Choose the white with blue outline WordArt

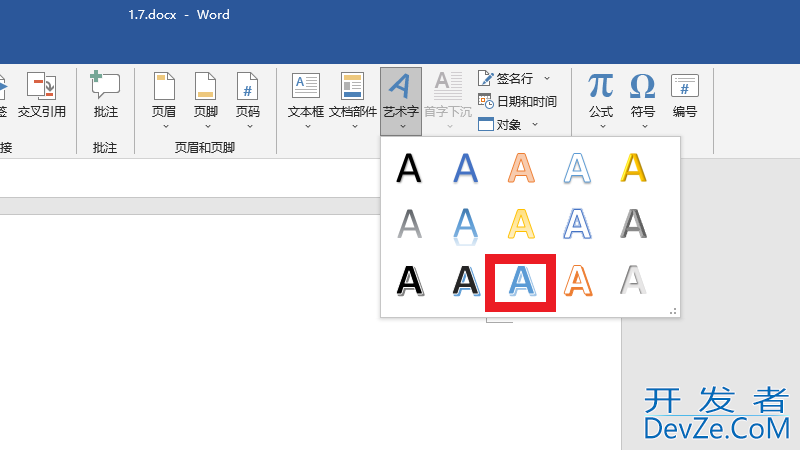[577, 168]
